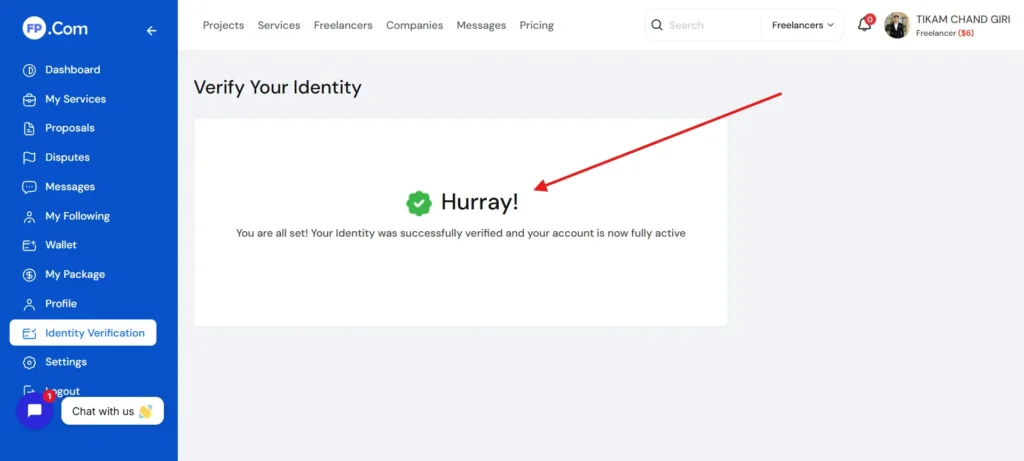The width and height of the screenshot is (1024, 461).
Task: Open Companies in the top navigation
Action: (414, 25)
